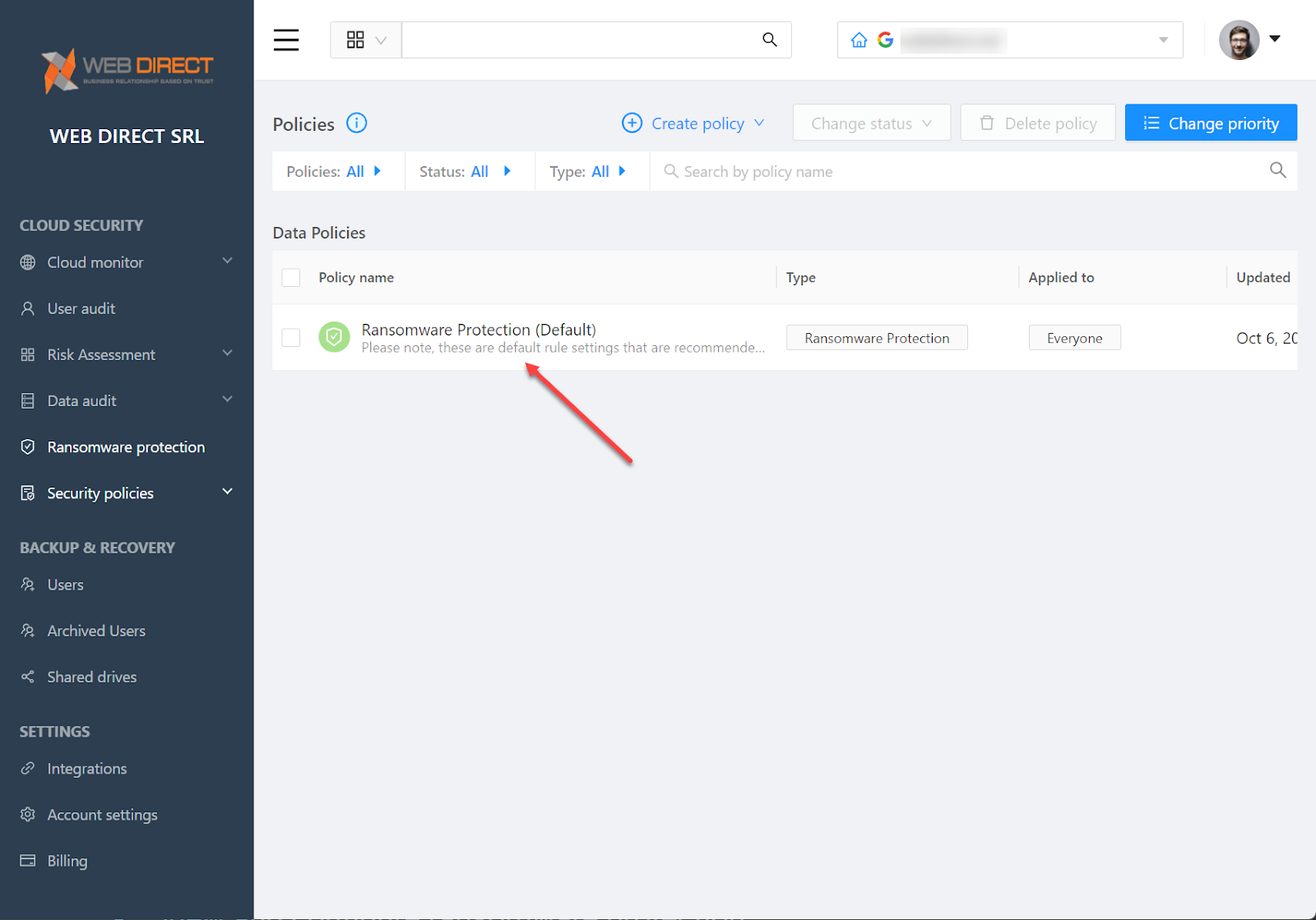Open the Billing settings page
The image size is (1316, 920).
coord(67,860)
